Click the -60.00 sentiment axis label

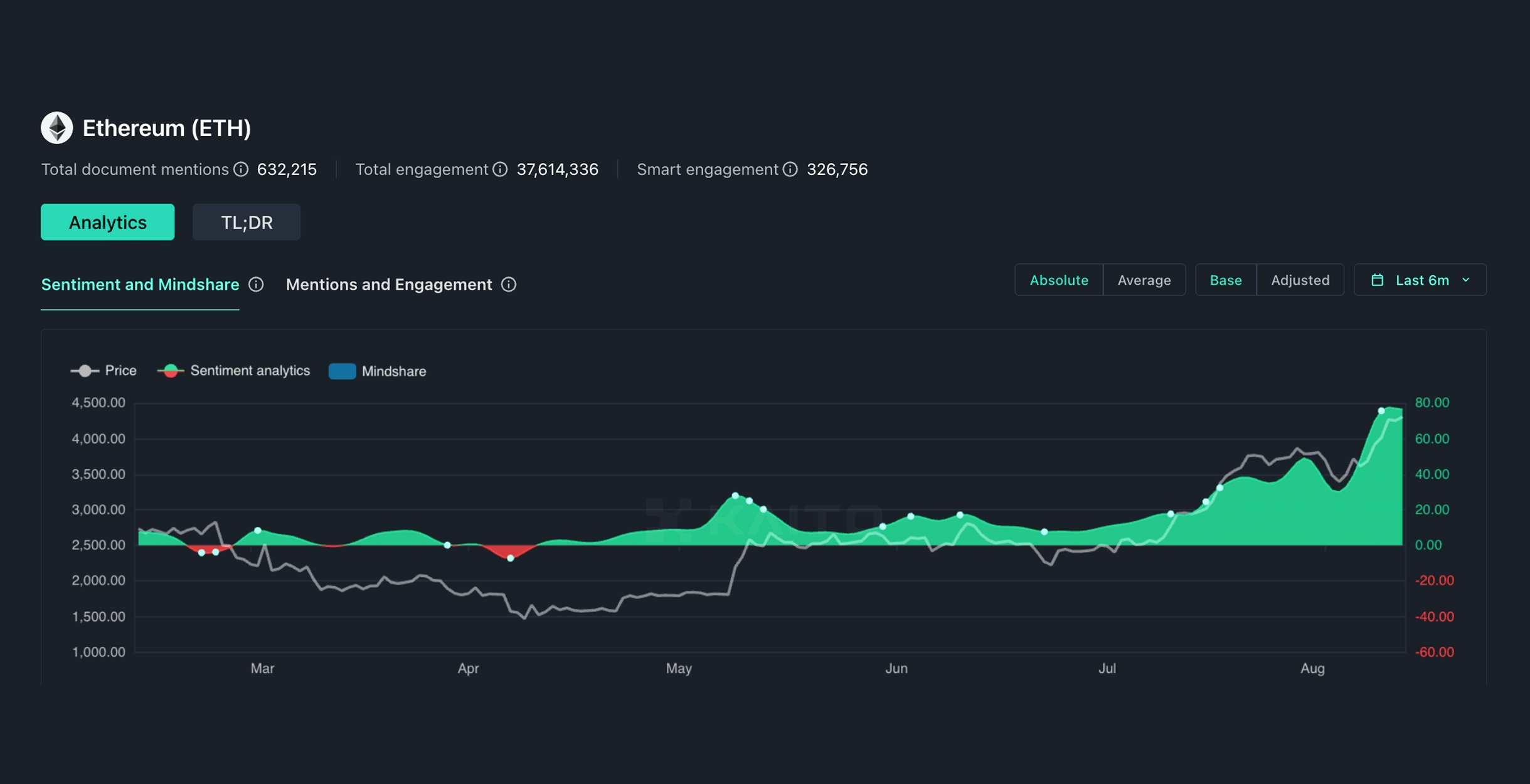coord(1434,652)
